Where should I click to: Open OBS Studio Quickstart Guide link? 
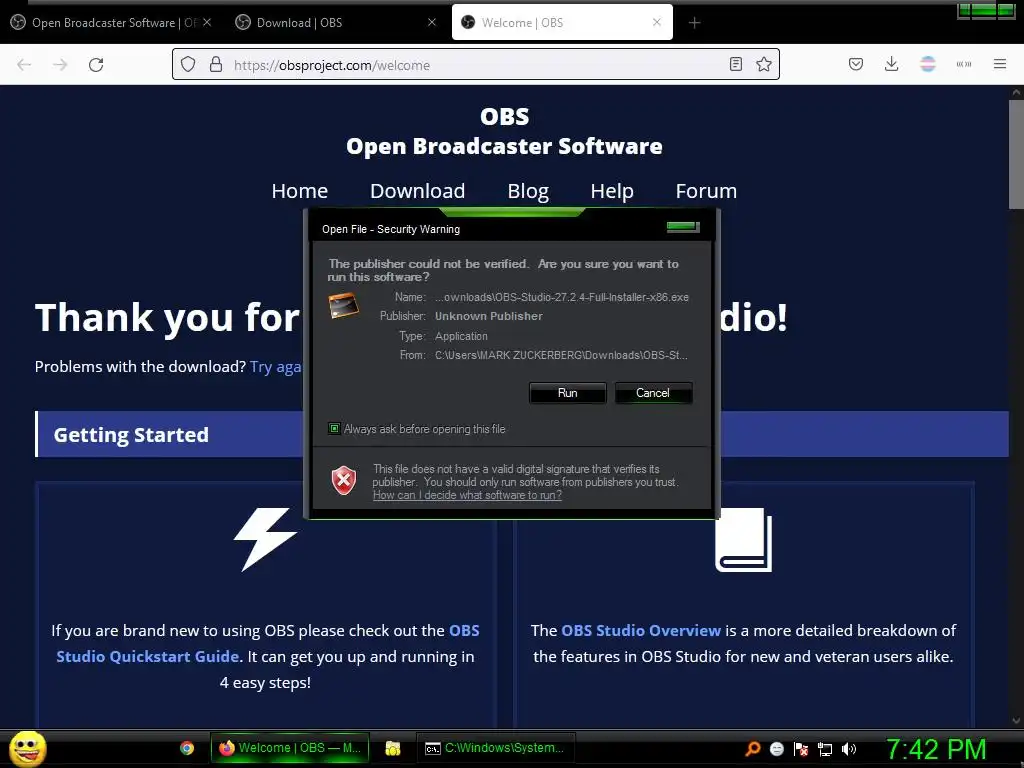click(268, 643)
